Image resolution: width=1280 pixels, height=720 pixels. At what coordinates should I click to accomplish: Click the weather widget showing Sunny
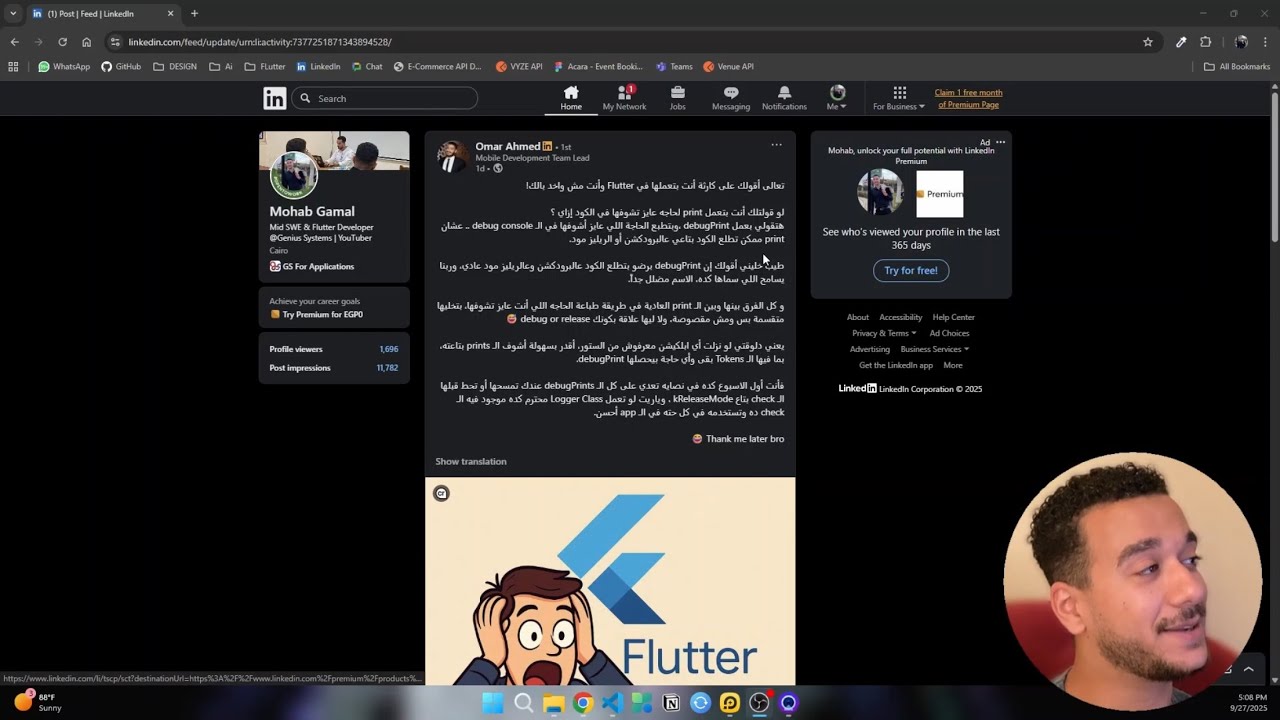[36, 702]
